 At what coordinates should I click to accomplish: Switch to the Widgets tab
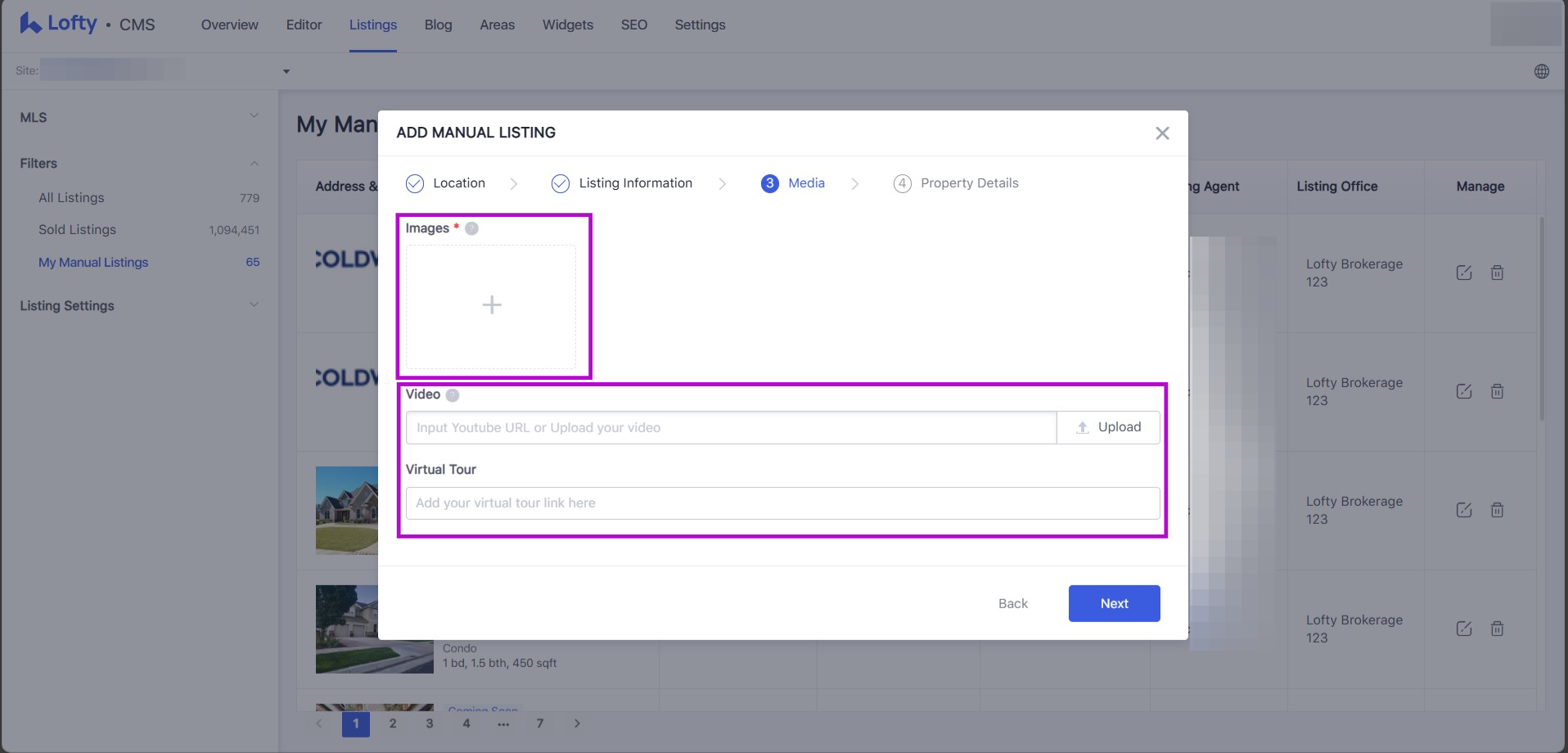(x=567, y=25)
